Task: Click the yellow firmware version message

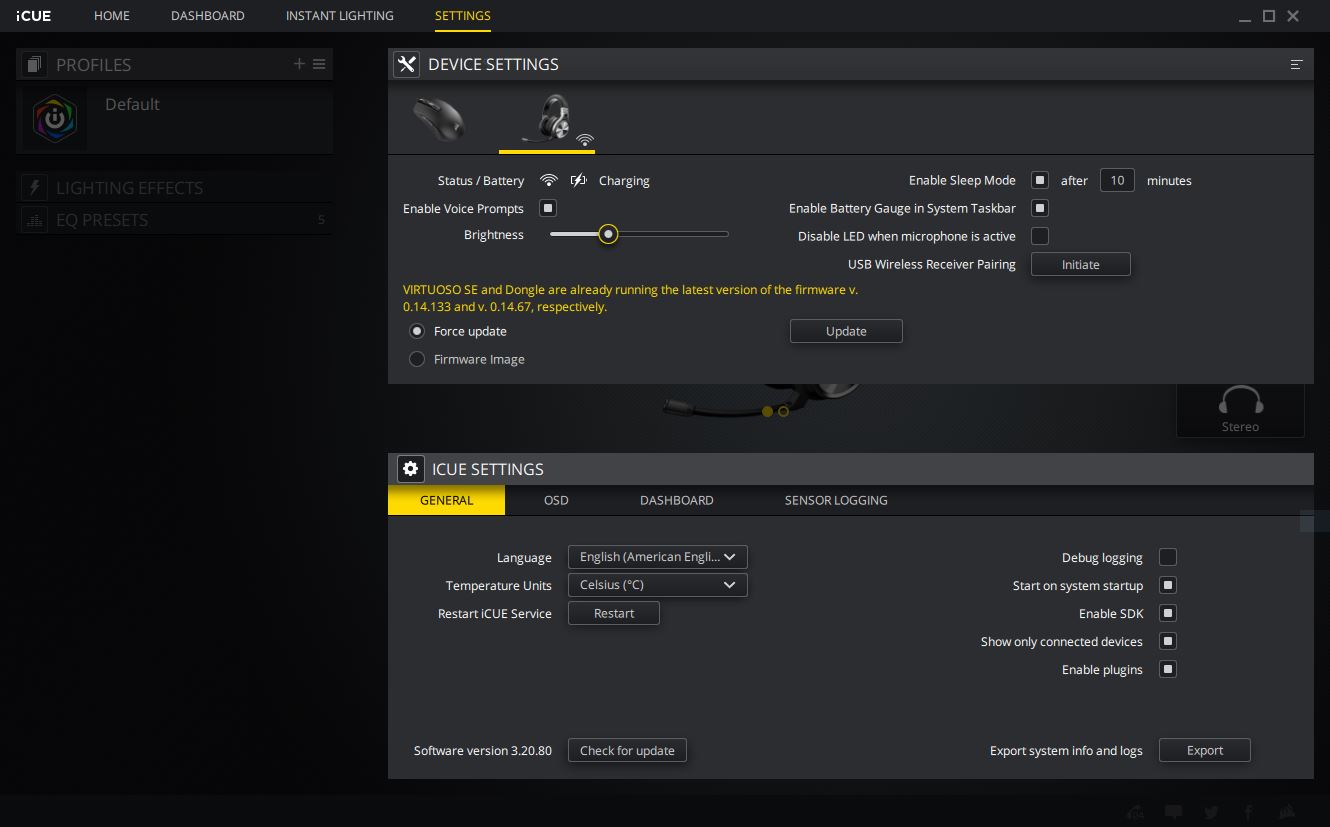Action: 630,298
